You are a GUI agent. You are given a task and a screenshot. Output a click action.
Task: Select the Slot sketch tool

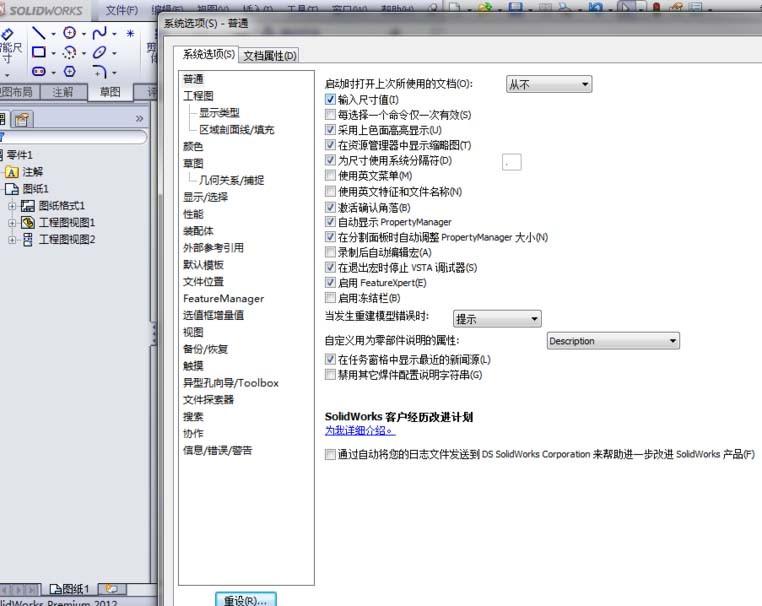[38, 71]
